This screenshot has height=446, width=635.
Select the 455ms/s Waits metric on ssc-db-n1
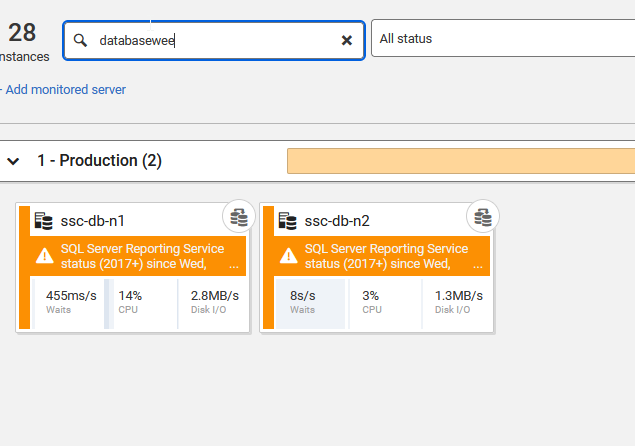(71, 302)
